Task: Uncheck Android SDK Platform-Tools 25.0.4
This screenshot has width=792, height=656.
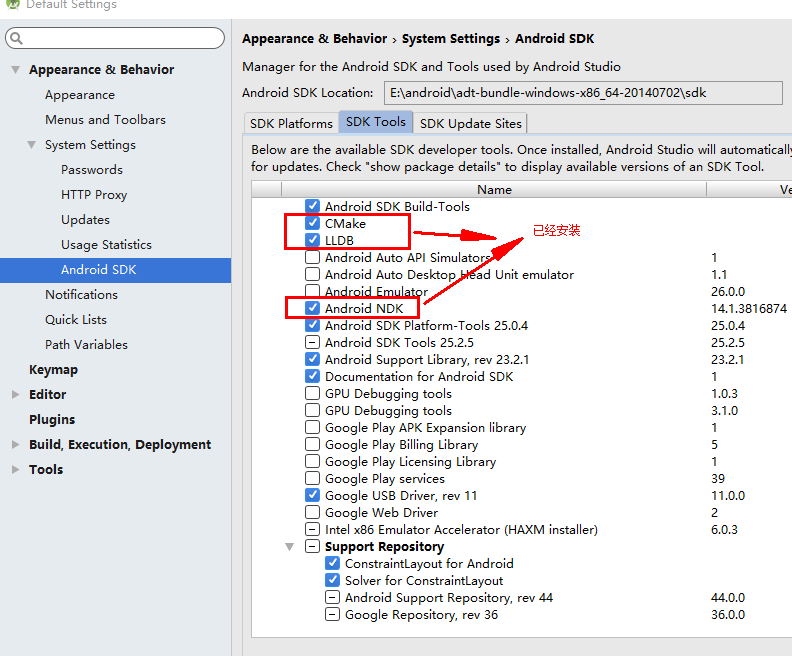Action: point(313,325)
